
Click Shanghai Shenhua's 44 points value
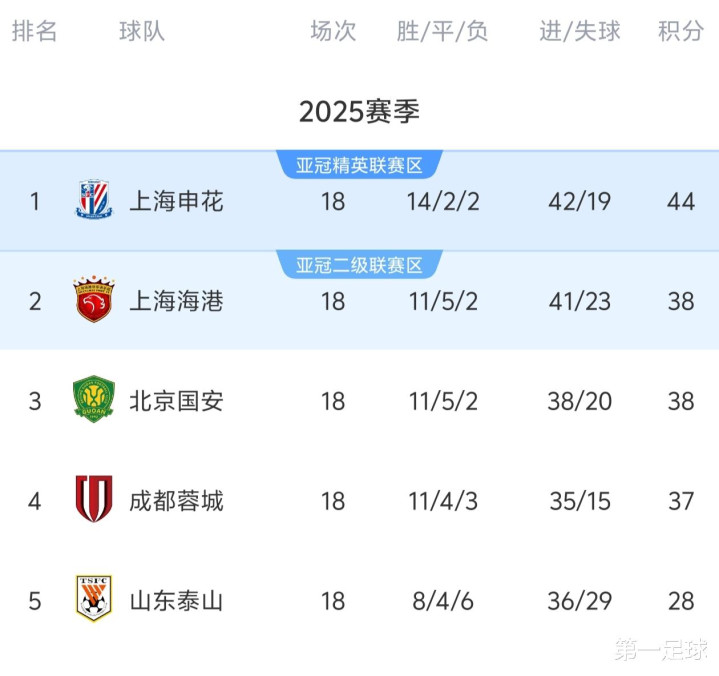(681, 201)
